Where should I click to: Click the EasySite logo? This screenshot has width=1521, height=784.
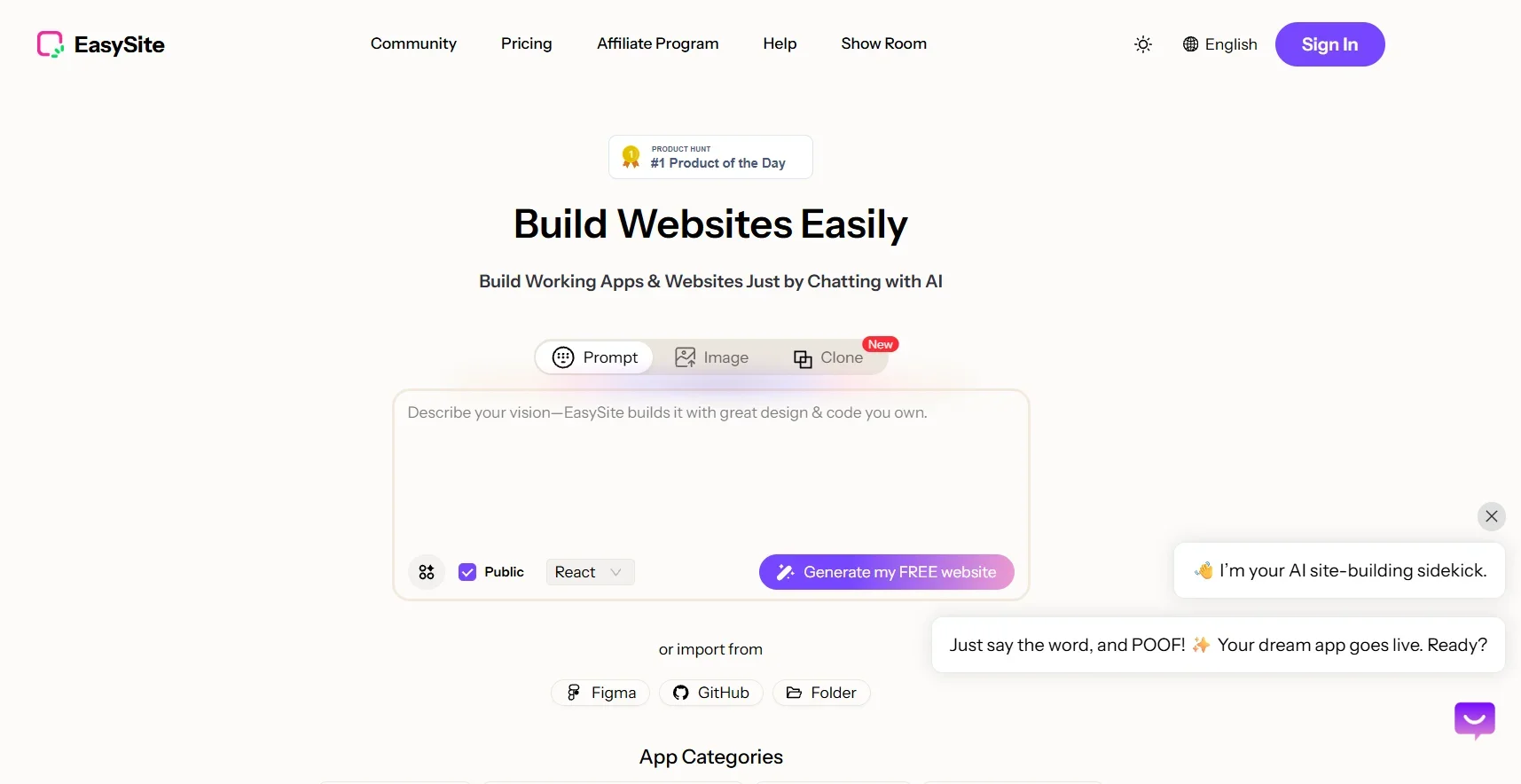coord(100,44)
